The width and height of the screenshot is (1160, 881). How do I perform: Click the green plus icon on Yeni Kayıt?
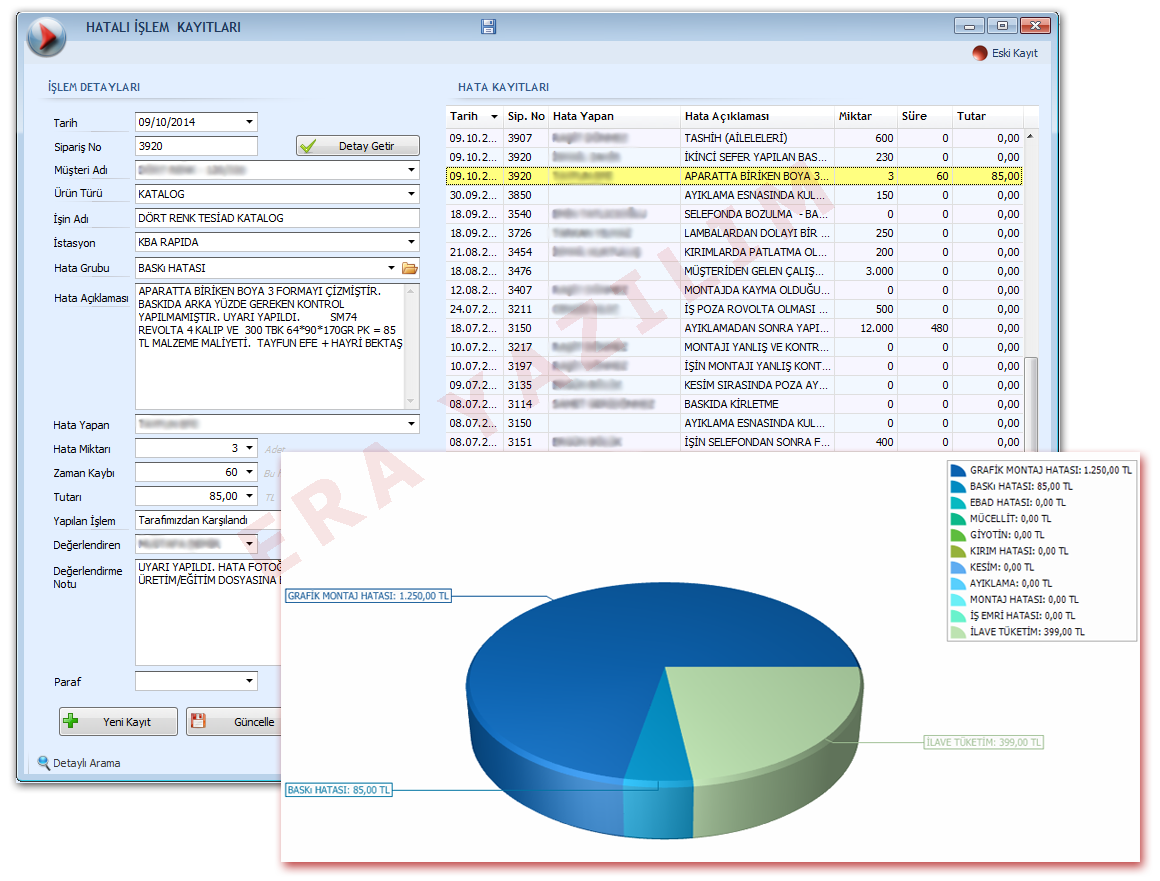[71, 721]
